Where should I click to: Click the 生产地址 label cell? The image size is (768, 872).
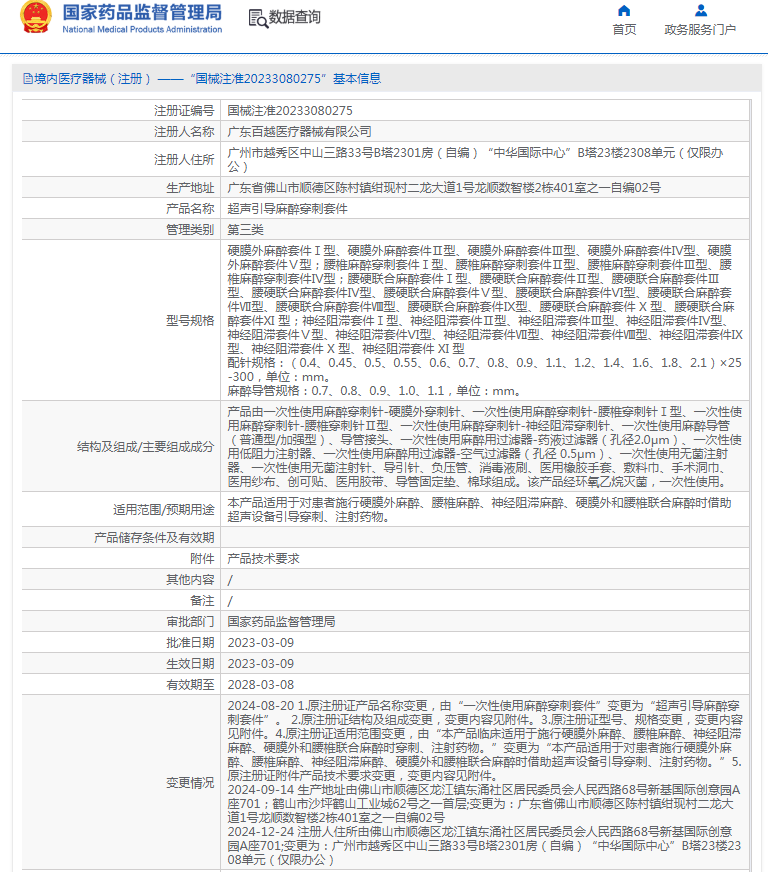pyautogui.click(x=121, y=188)
